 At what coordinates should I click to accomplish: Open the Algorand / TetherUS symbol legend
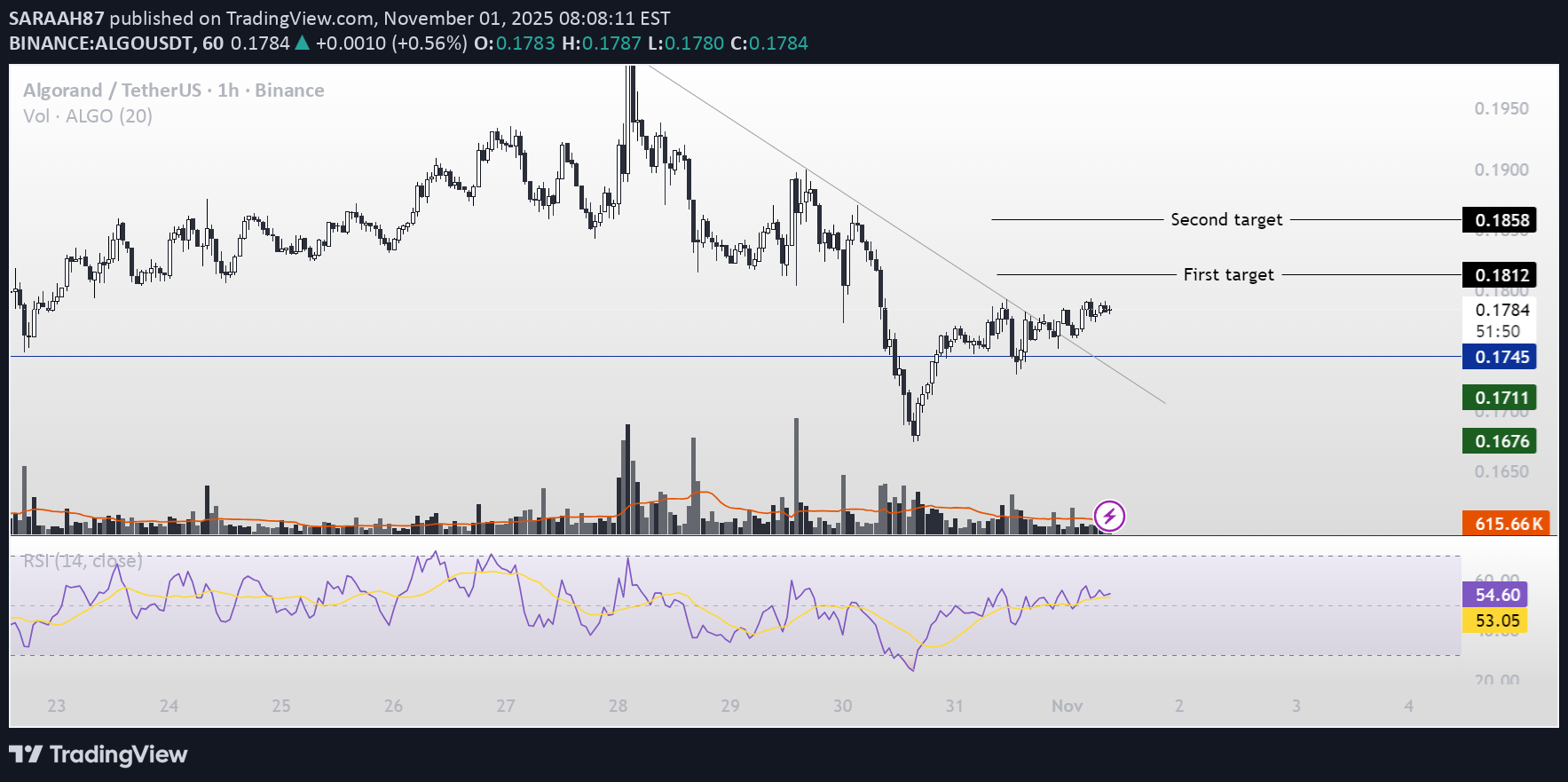pos(173,91)
